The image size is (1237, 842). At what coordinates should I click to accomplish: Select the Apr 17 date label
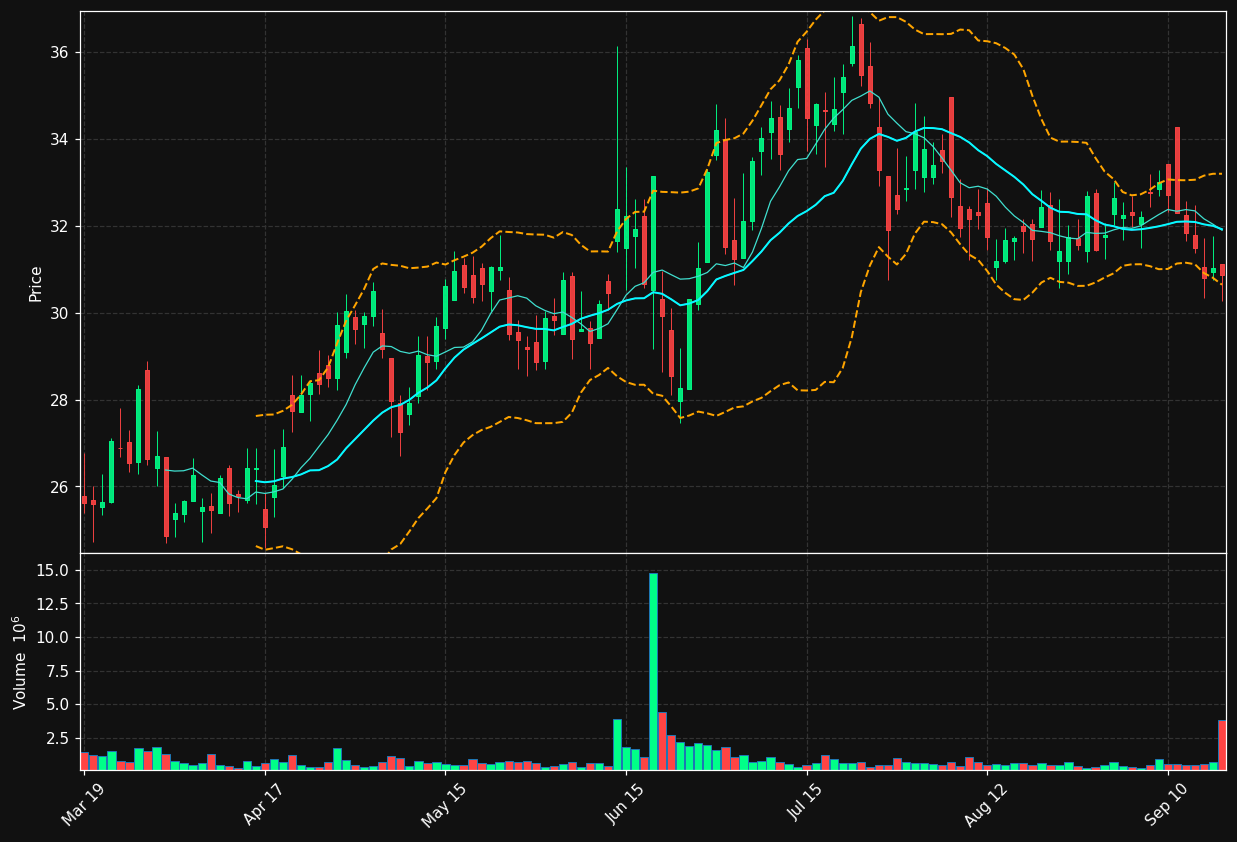(x=263, y=804)
